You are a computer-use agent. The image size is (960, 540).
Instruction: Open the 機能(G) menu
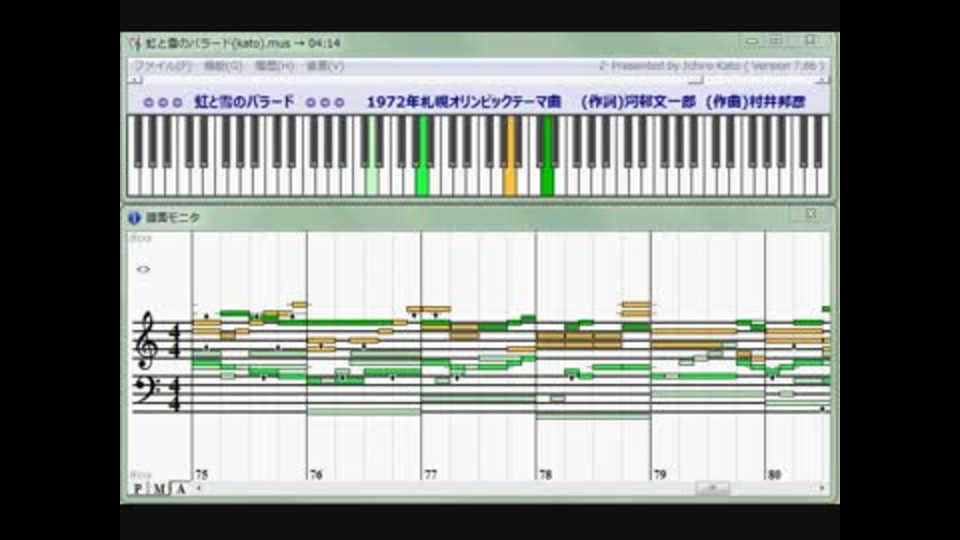click(223, 66)
